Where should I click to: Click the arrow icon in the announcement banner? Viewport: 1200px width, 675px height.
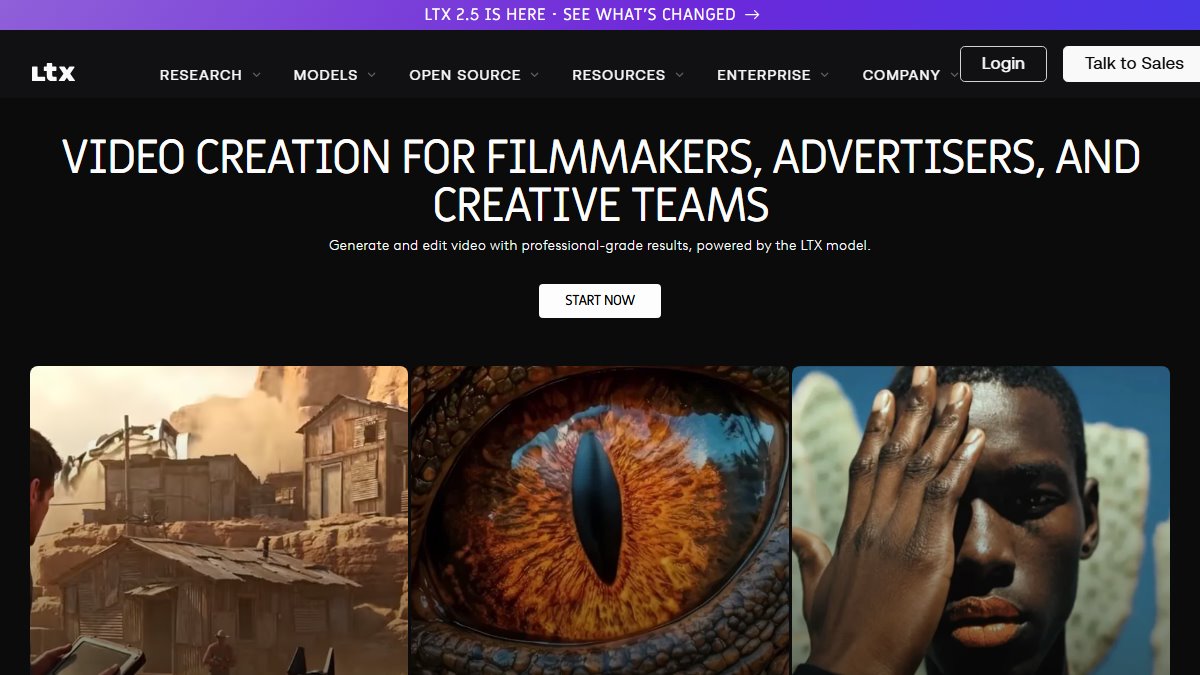pos(753,15)
